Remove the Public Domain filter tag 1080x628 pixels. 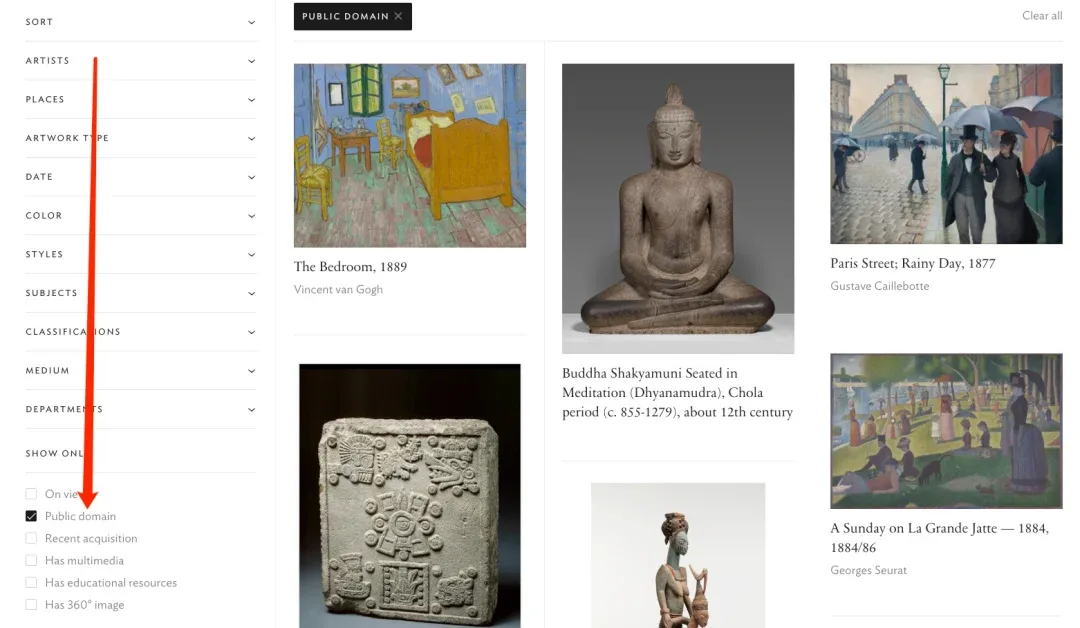[x=398, y=16]
